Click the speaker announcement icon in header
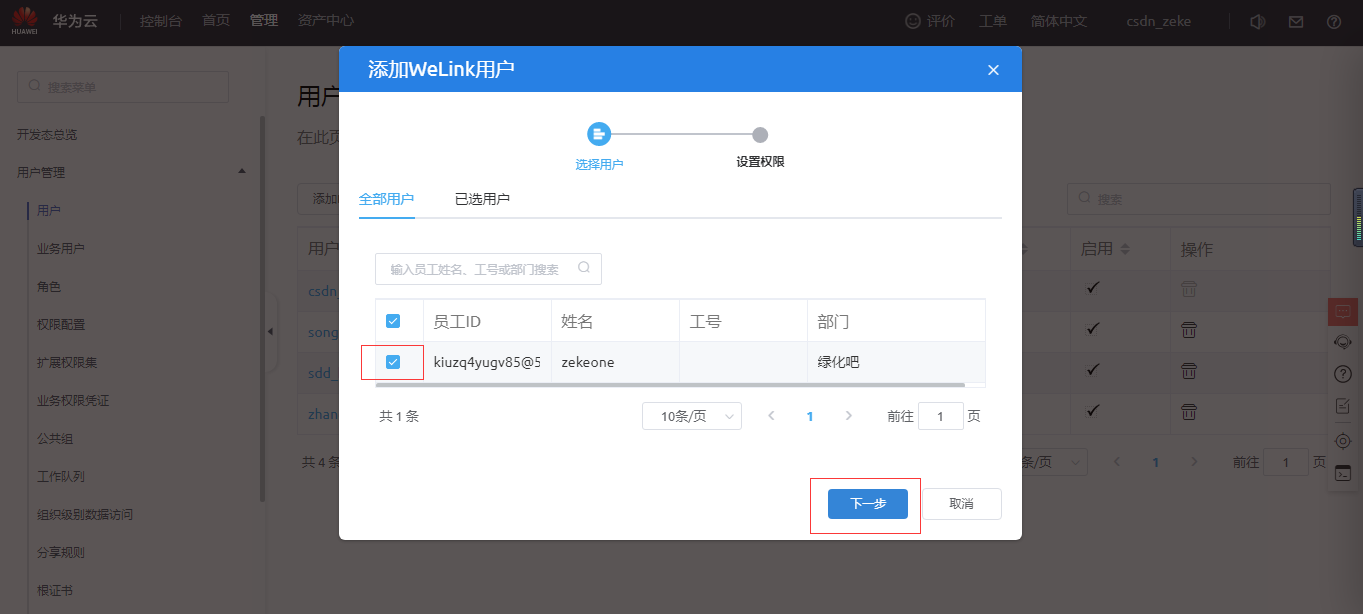 coord(1258,21)
